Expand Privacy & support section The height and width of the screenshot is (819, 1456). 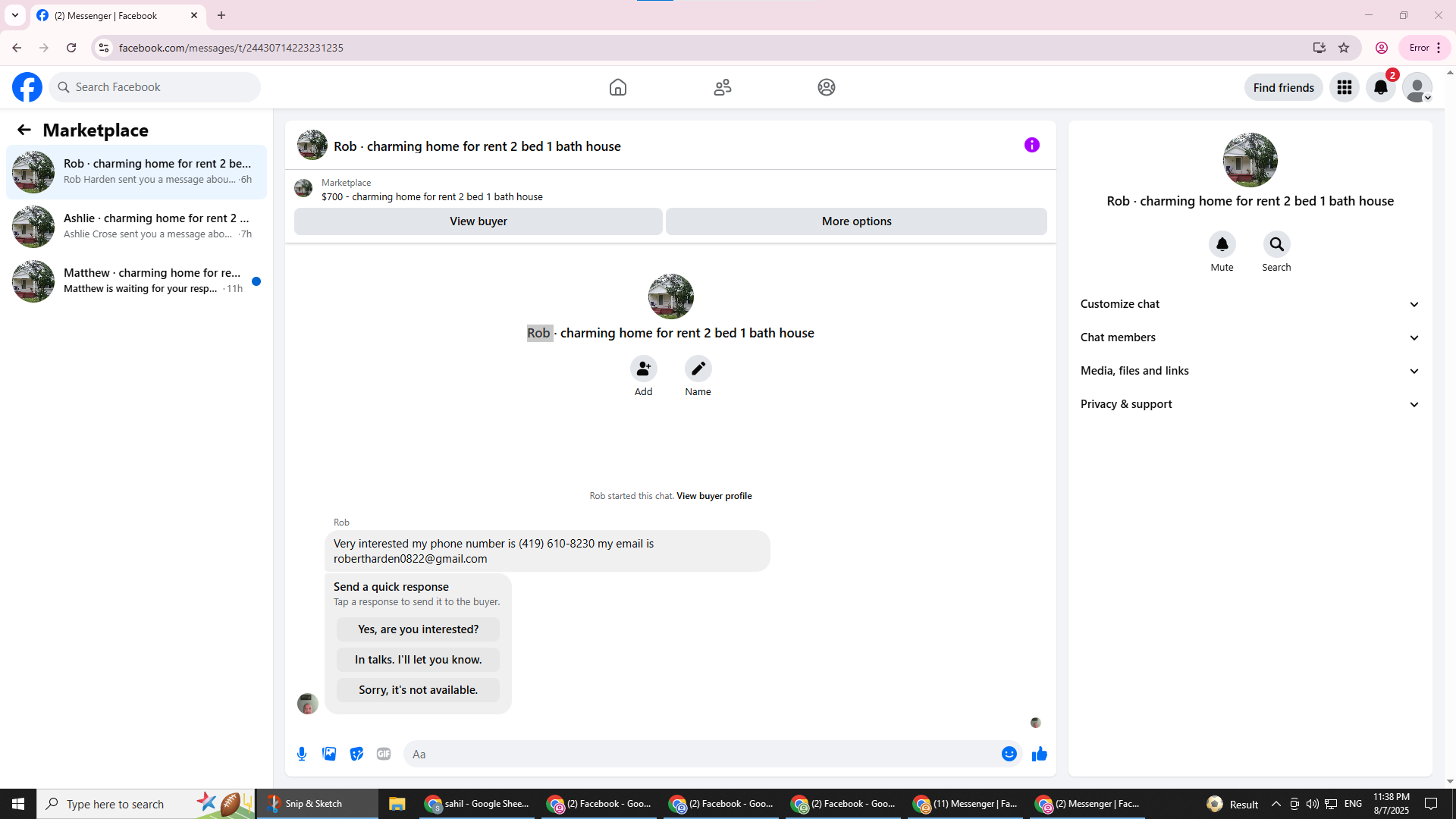(1249, 404)
